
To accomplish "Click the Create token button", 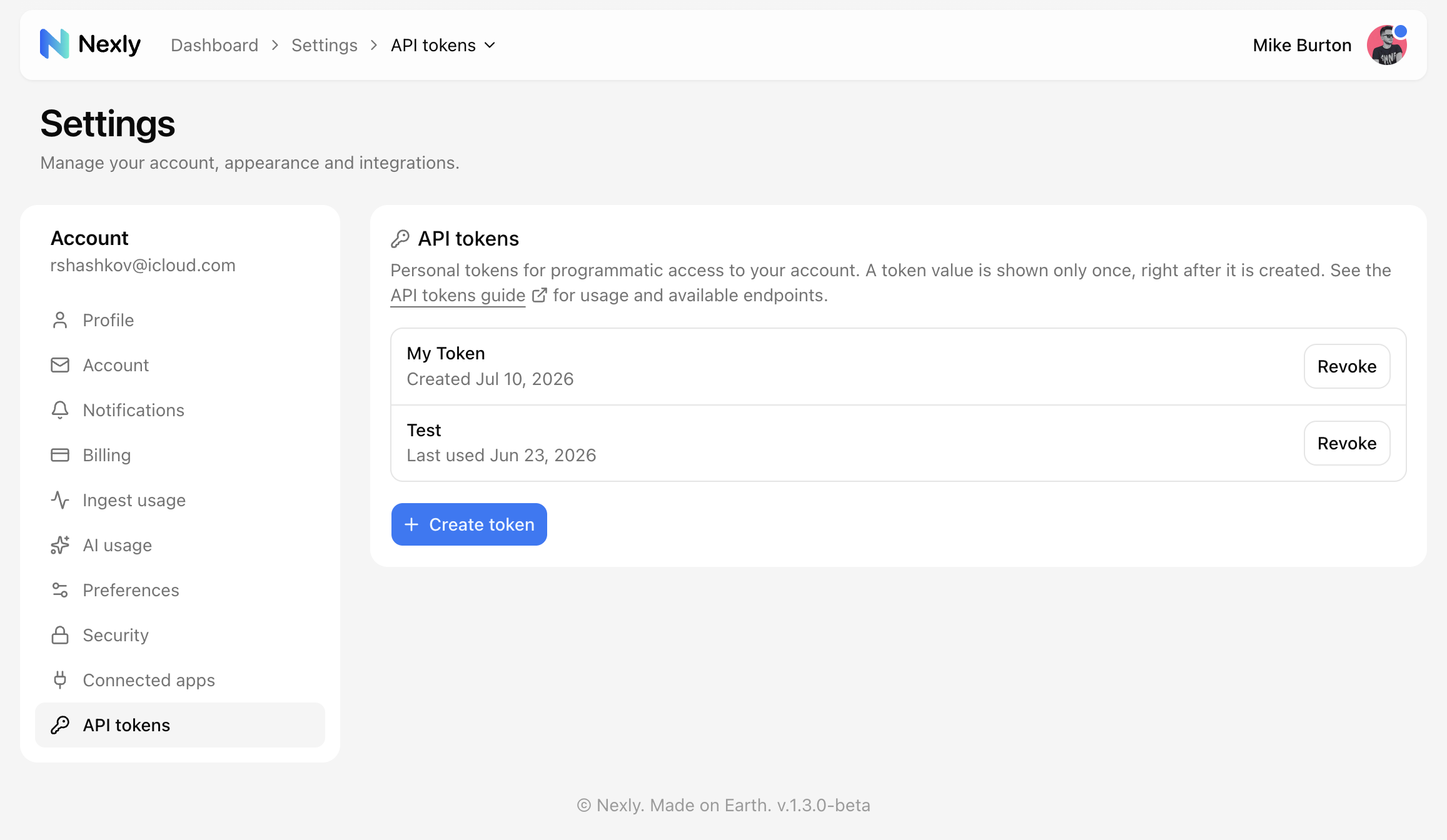I will click(469, 524).
